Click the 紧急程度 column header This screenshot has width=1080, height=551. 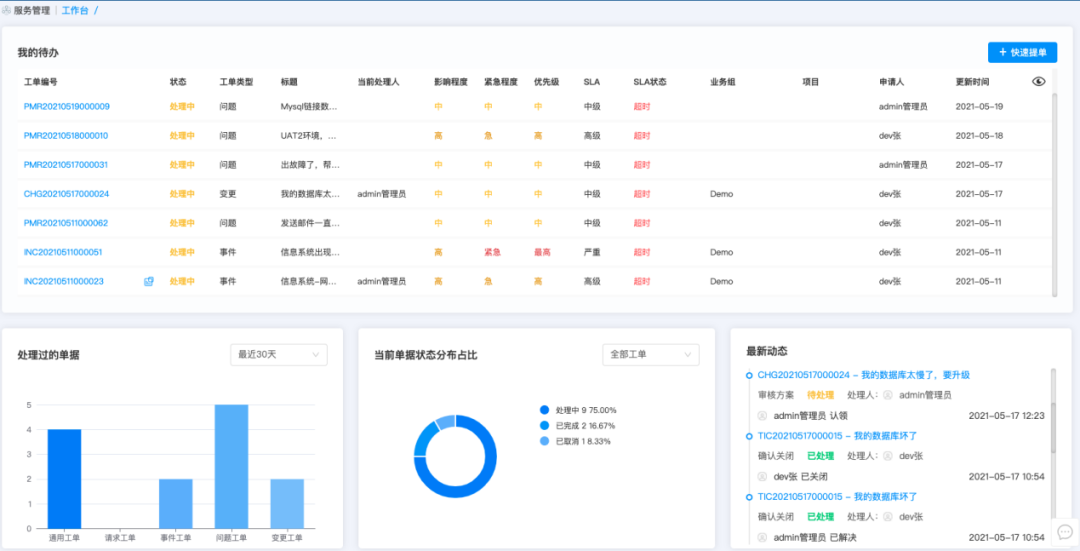click(x=501, y=82)
